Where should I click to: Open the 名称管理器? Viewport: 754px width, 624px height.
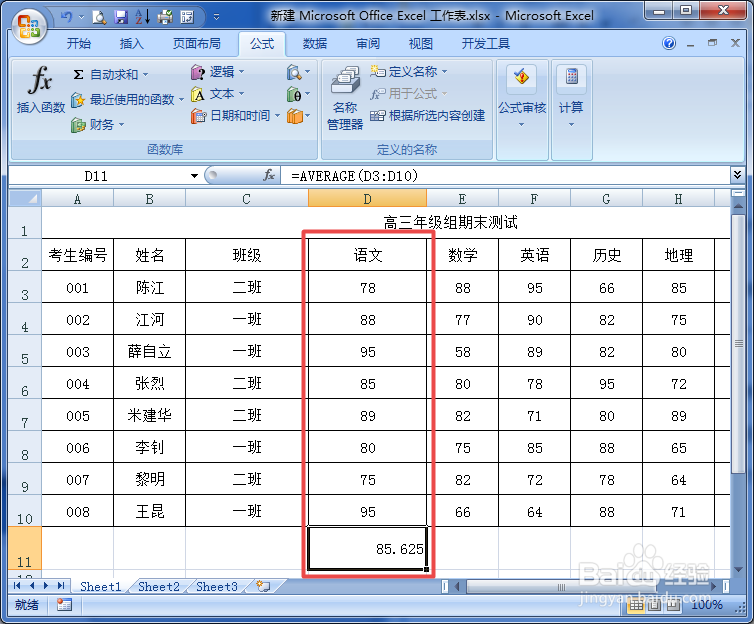(345, 99)
